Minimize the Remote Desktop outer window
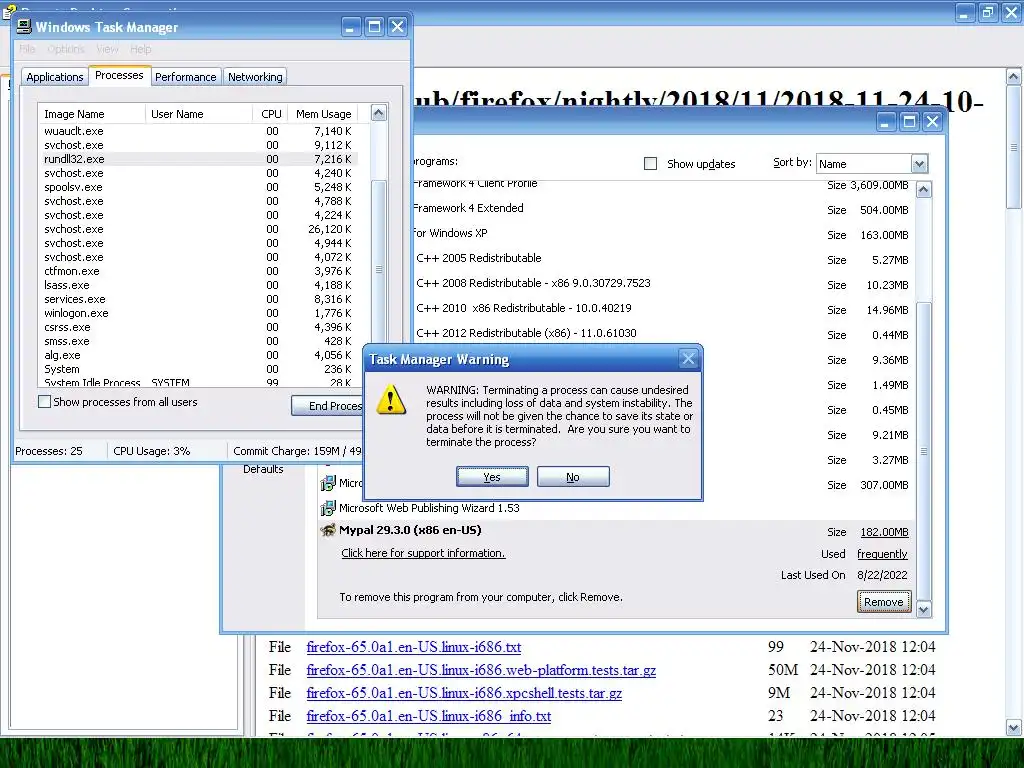Screen dimensions: 1024x768 click(965, 12)
